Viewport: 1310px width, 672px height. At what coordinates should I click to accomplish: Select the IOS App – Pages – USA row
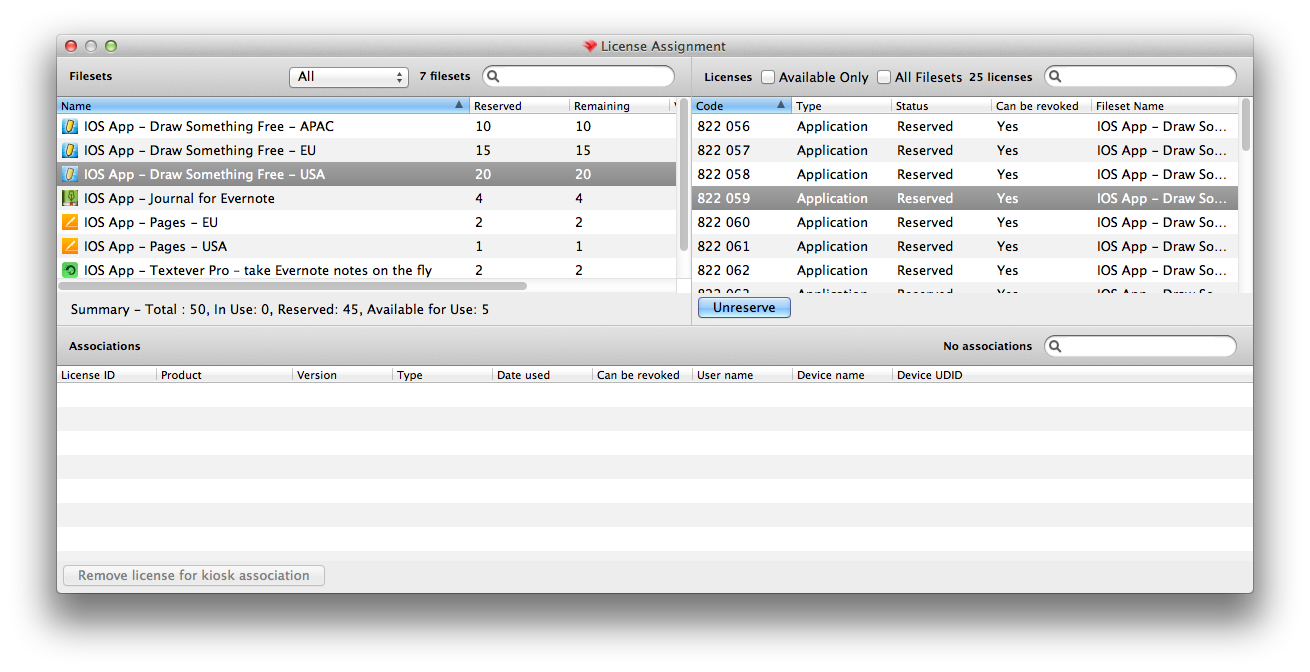point(366,246)
